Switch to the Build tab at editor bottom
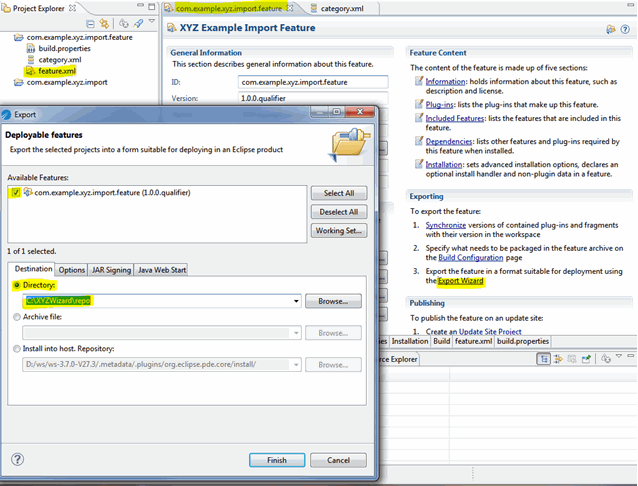638x486 pixels. 441,341
